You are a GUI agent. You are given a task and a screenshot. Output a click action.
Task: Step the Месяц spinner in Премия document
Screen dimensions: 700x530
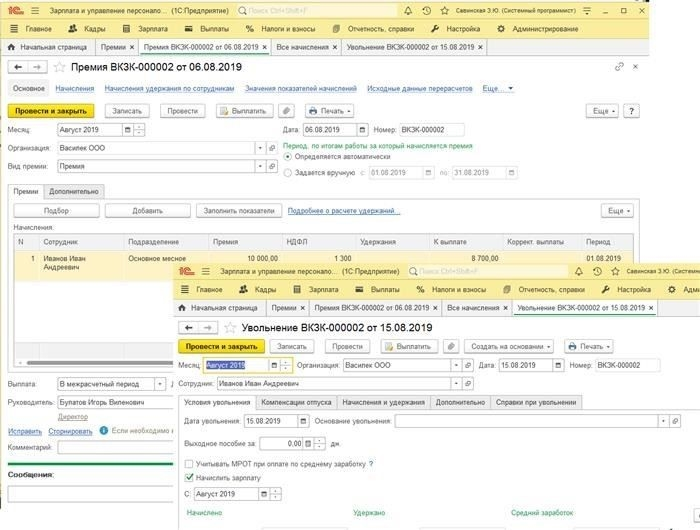(x=139, y=130)
